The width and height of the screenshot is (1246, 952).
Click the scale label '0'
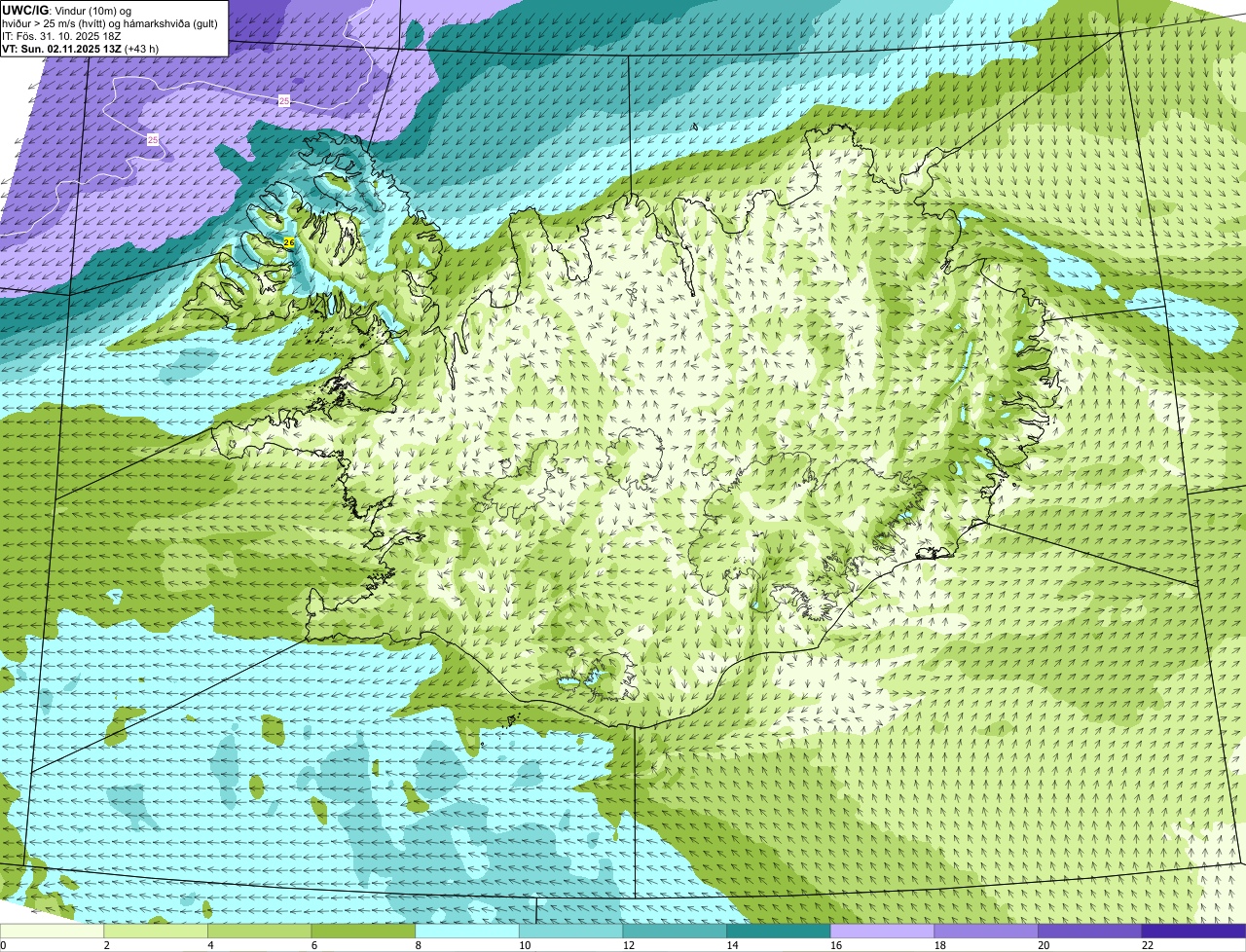click(3, 945)
